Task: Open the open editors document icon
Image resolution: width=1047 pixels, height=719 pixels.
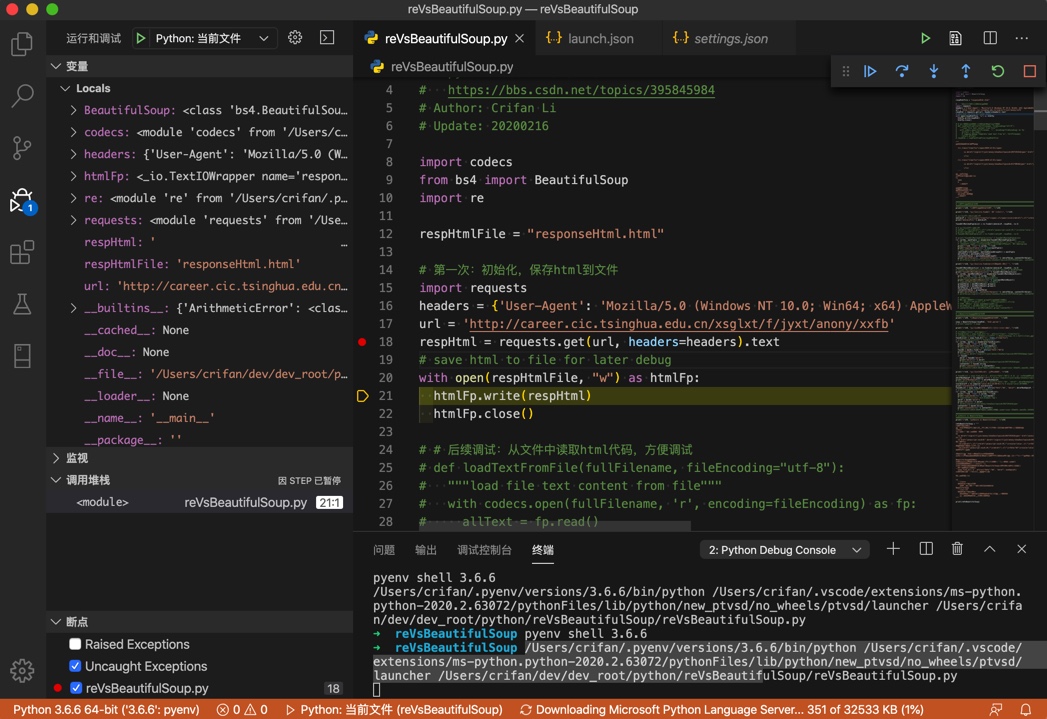Action: point(956,39)
